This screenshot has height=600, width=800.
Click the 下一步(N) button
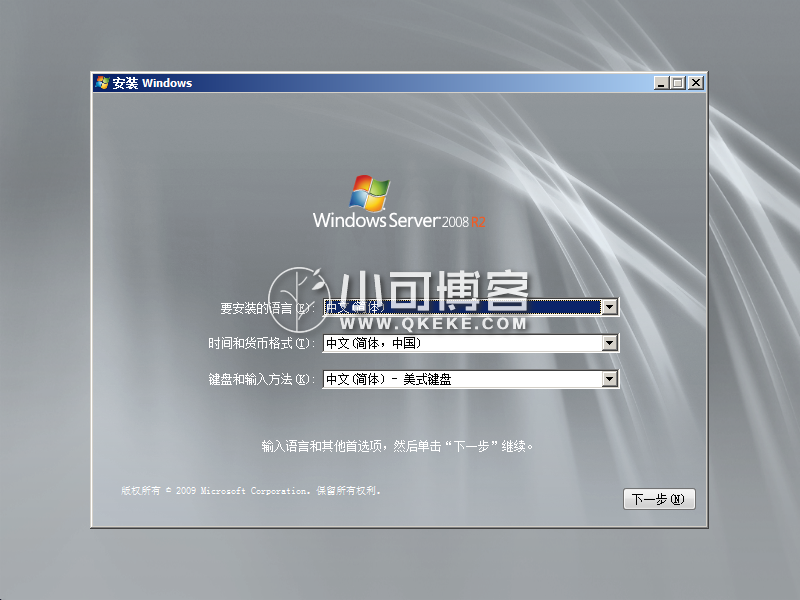click(x=659, y=499)
